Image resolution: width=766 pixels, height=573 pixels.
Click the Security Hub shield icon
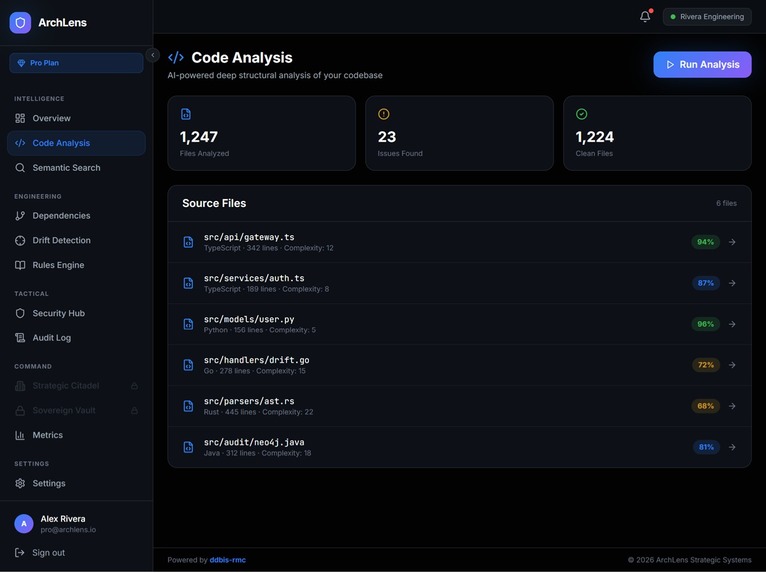[20, 313]
